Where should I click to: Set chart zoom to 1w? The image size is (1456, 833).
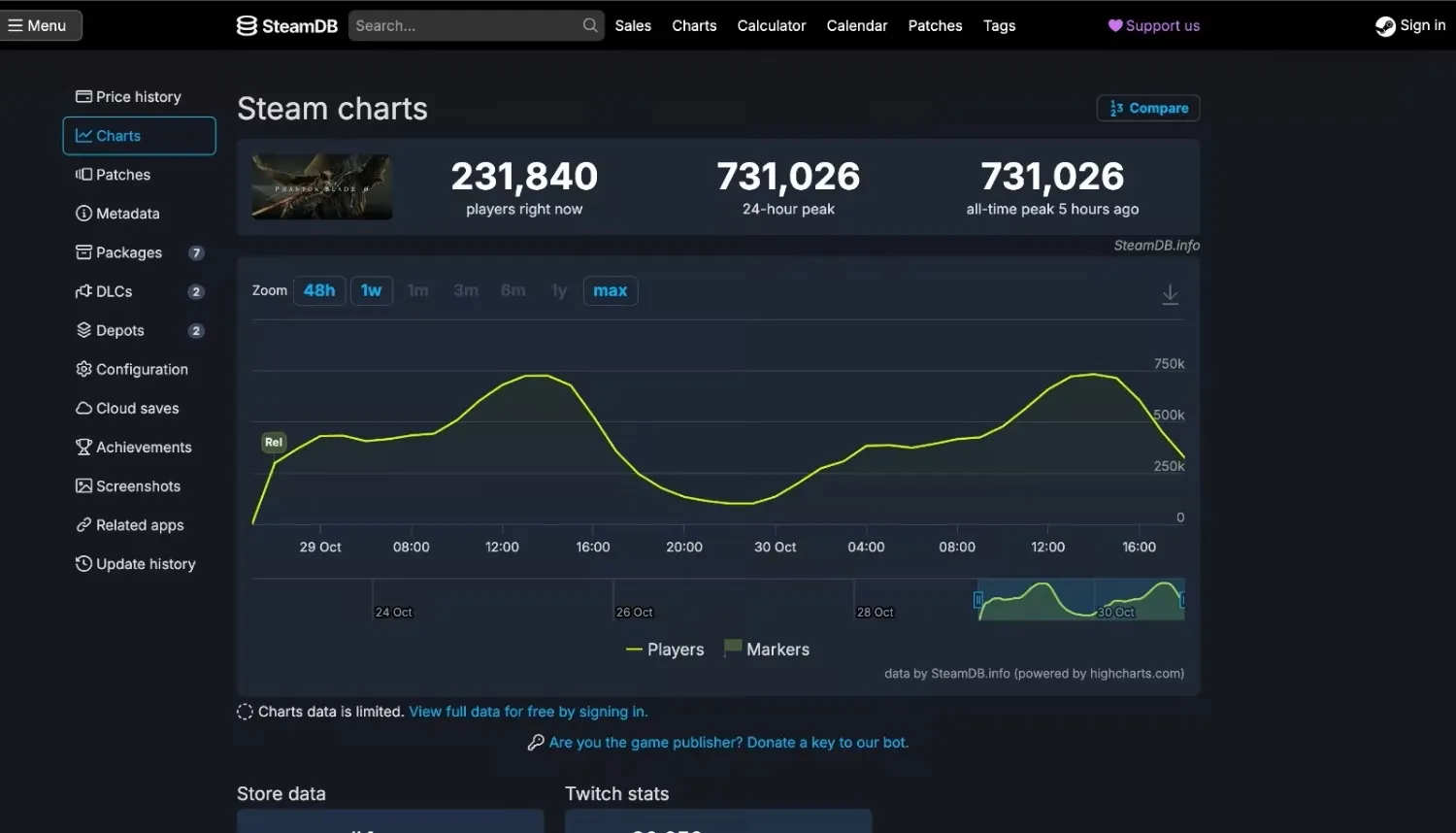coord(371,290)
